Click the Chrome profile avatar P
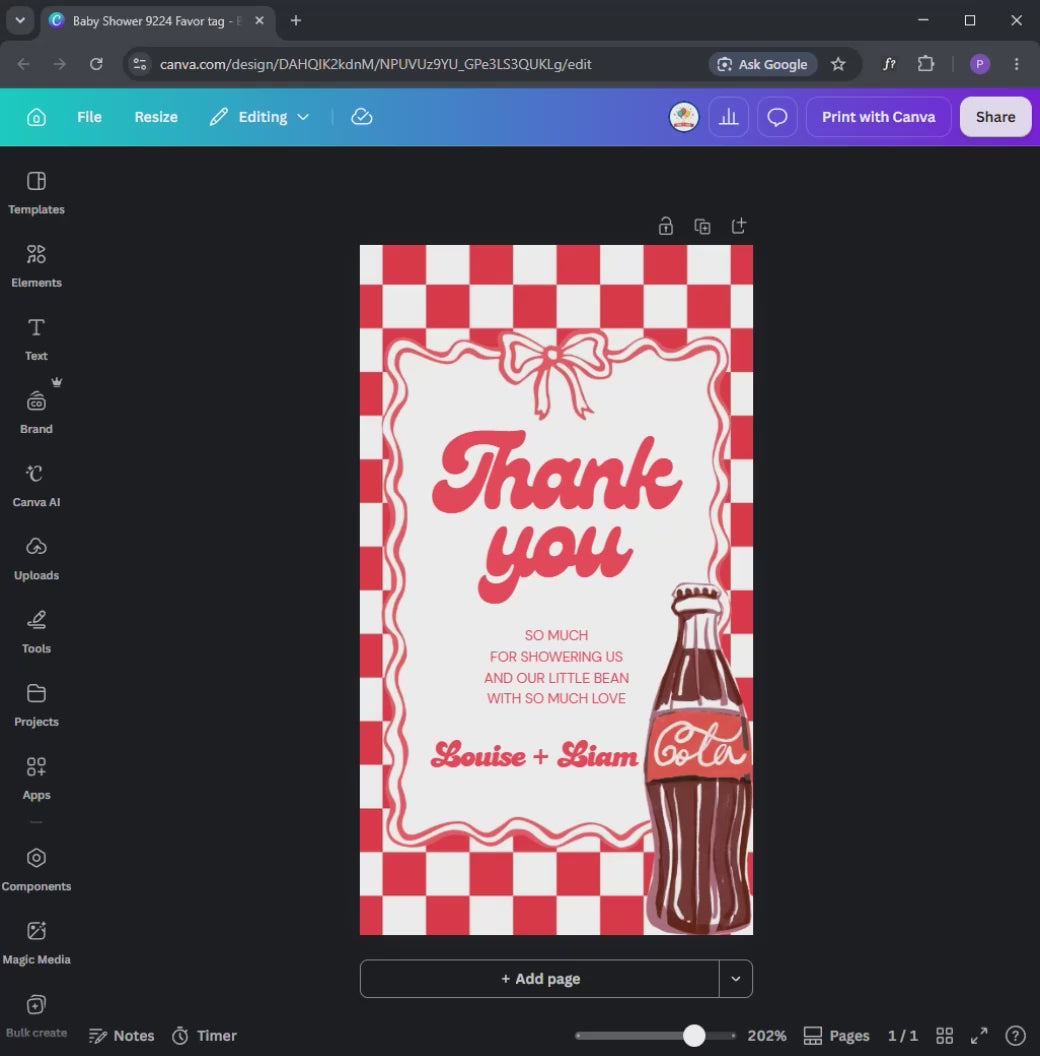The height and width of the screenshot is (1056, 1040). point(979,64)
